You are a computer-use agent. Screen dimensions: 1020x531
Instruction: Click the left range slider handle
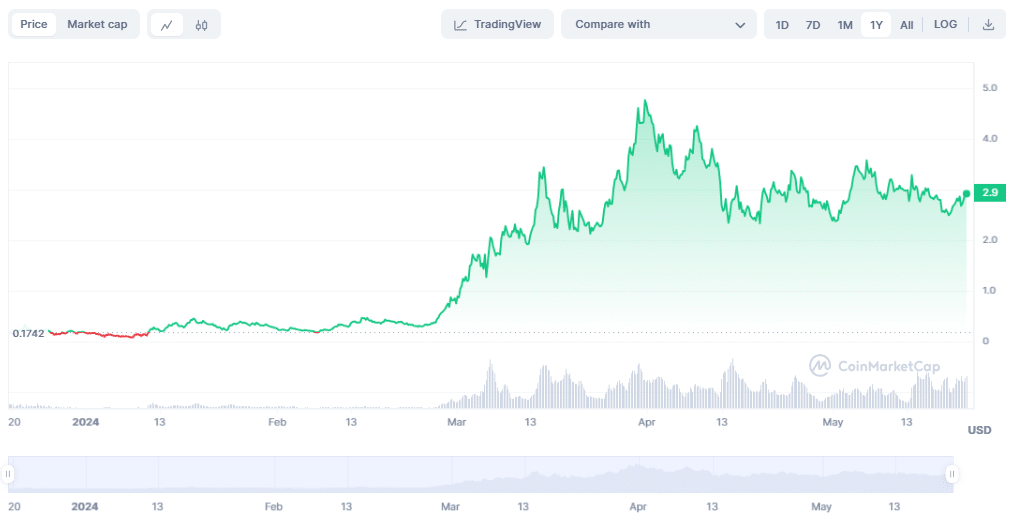tap(9, 474)
